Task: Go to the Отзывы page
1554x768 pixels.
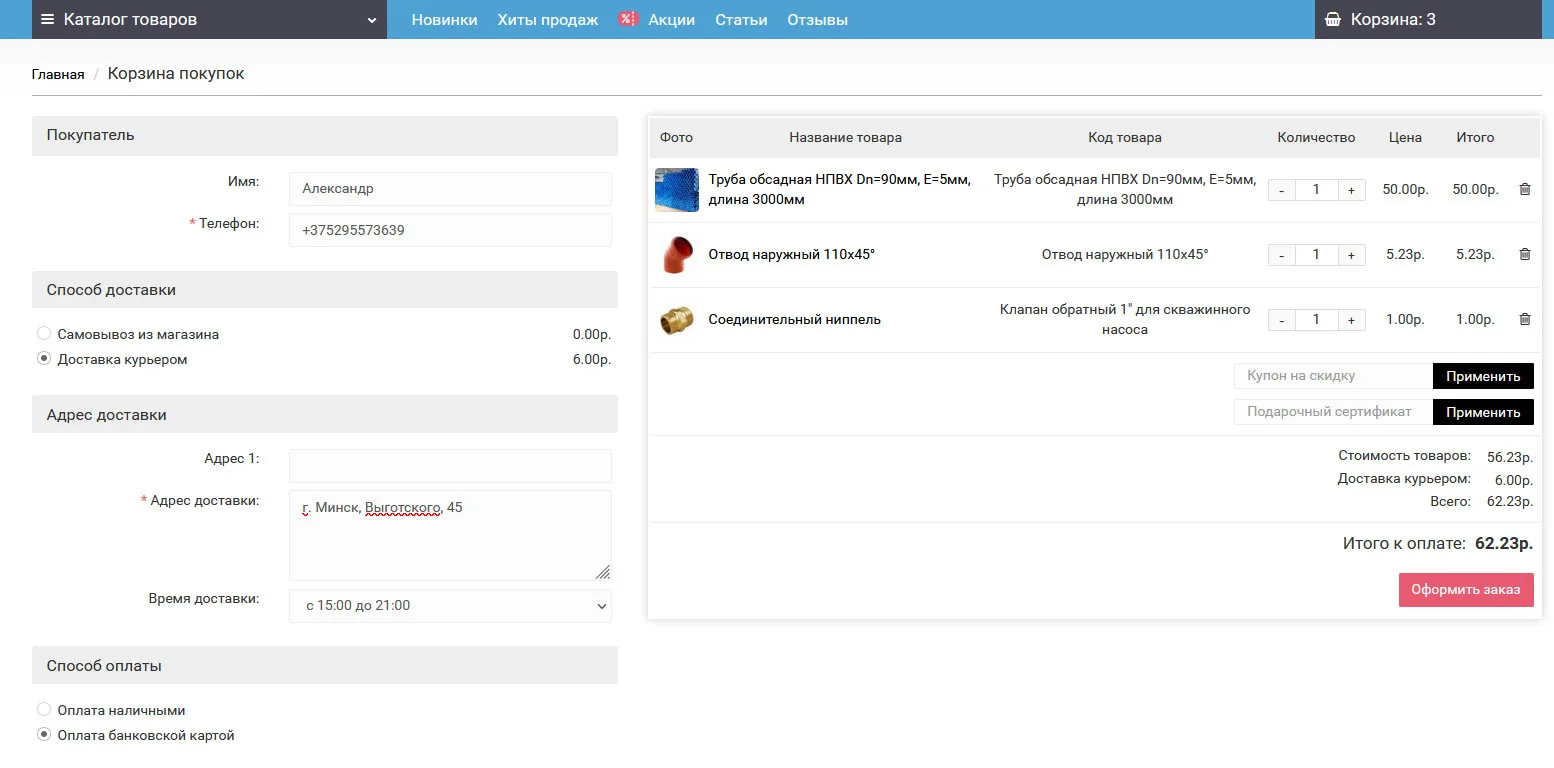Action: [817, 20]
